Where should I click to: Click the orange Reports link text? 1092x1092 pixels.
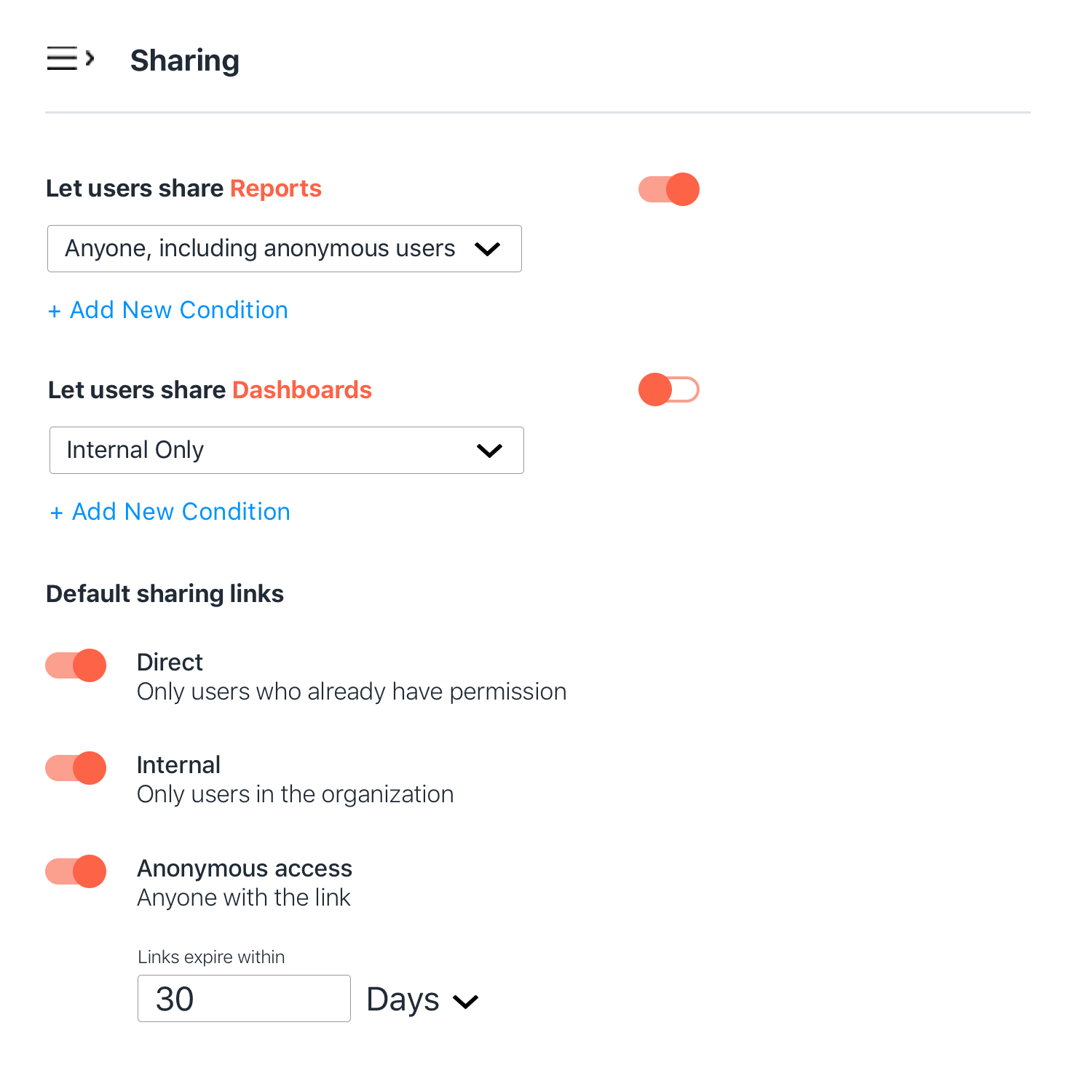[x=276, y=189]
